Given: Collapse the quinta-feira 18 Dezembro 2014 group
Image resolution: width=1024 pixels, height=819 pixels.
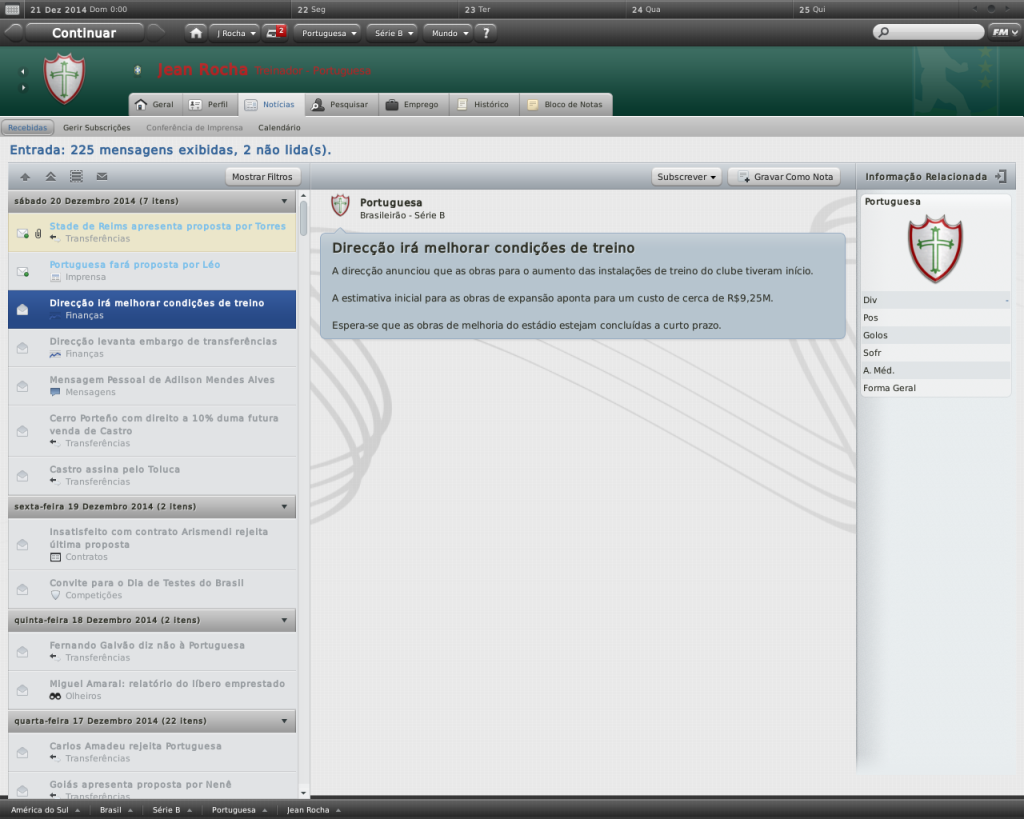Looking at the screenshot, I should pyautogui.click(x=285, y=620).
